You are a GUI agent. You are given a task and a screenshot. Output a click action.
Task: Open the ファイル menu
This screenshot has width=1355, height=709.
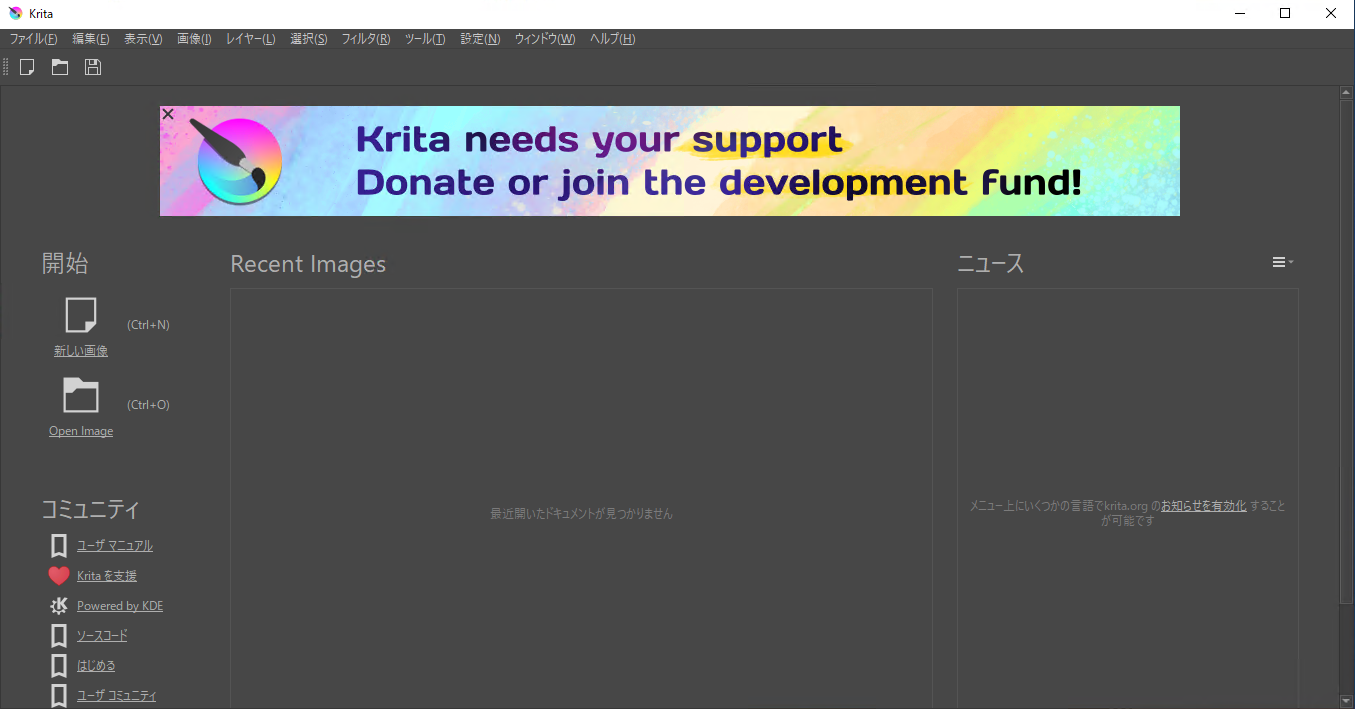pos(33,39)
